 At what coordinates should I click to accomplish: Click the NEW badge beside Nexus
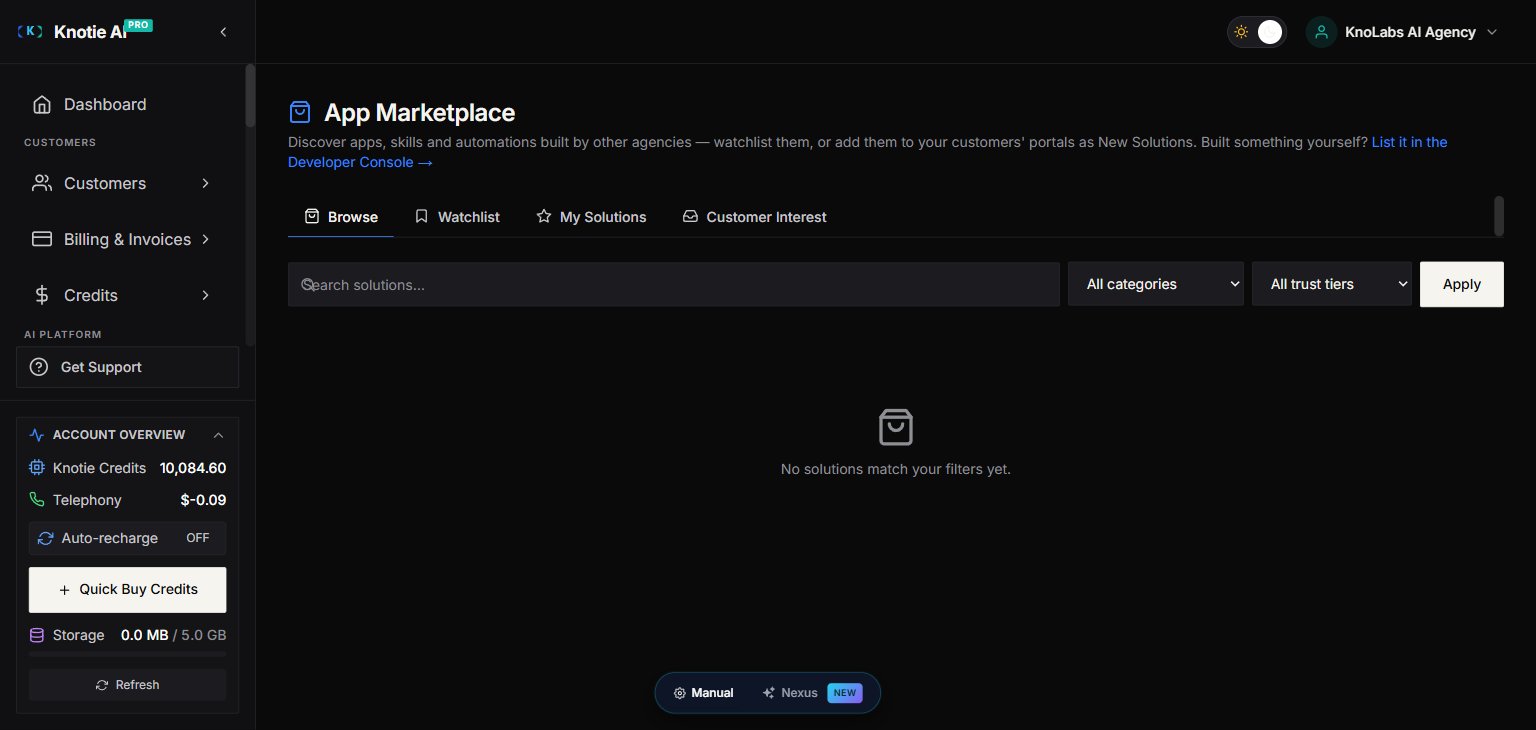[845, 693]
